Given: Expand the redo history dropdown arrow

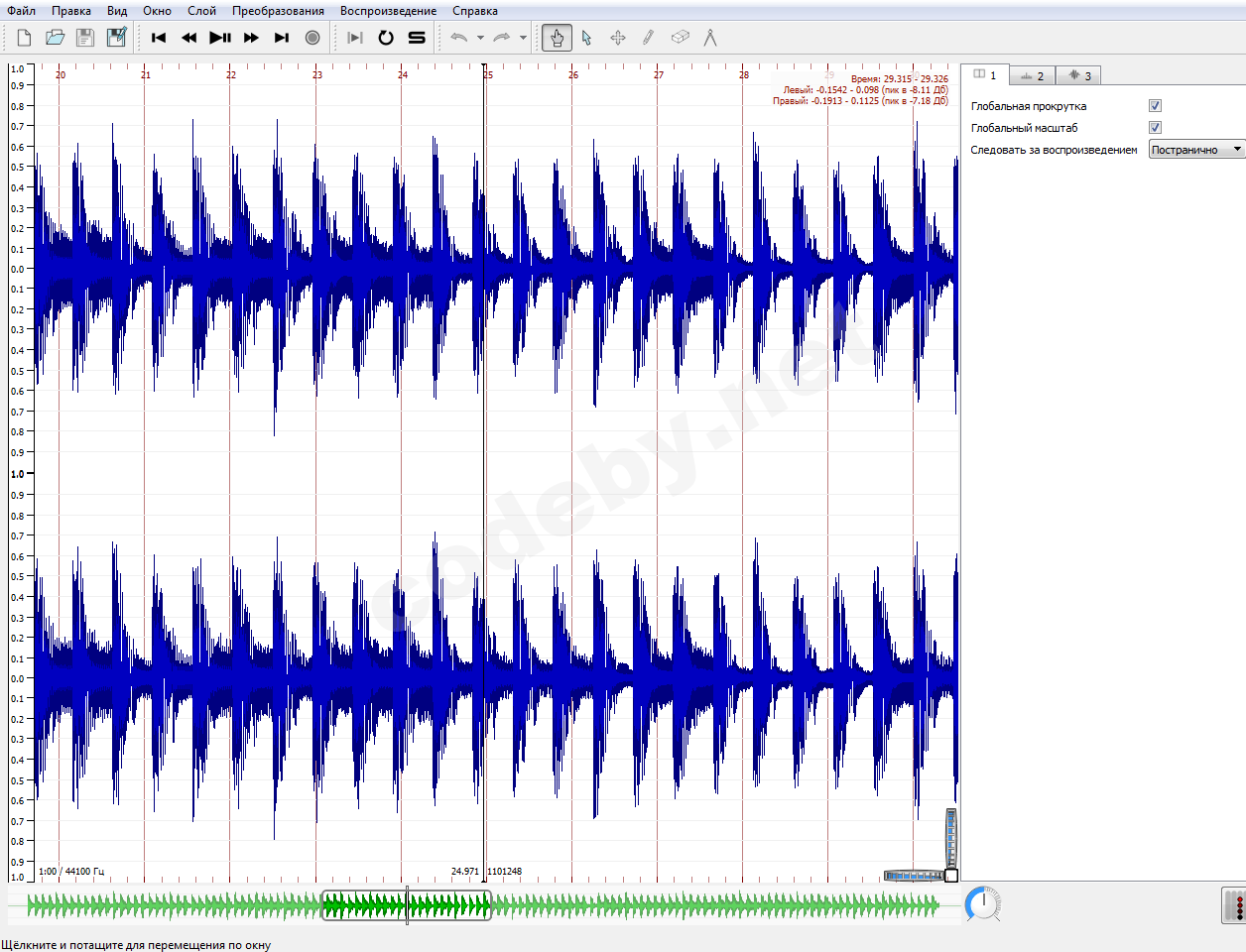Looking at the screenshot, I should tap(523, 38).
